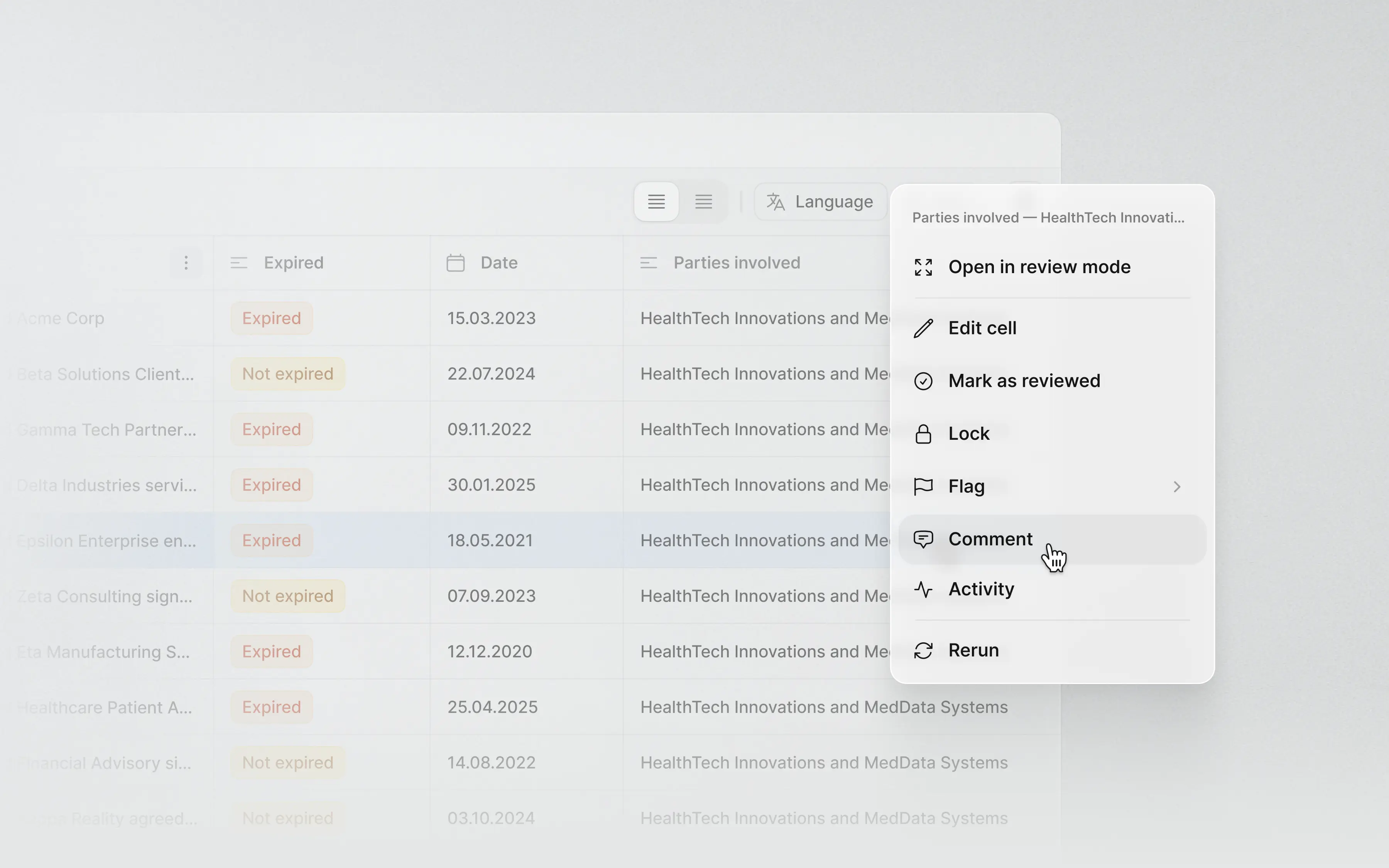Click the pencil icon for Edit cell
Image resolution: width=1389 pixels, height=868 pixels.
point(923,328)
